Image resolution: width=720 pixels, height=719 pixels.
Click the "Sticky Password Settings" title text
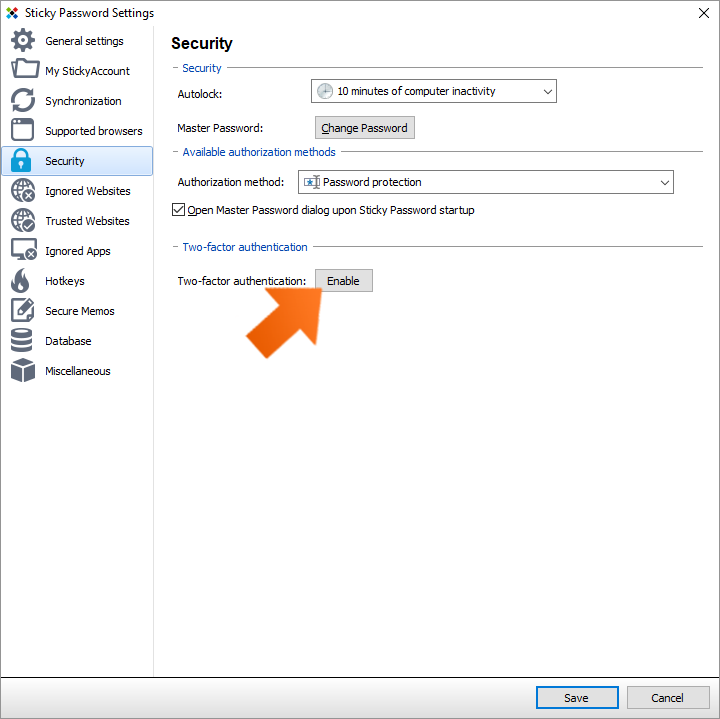[90, 13]
